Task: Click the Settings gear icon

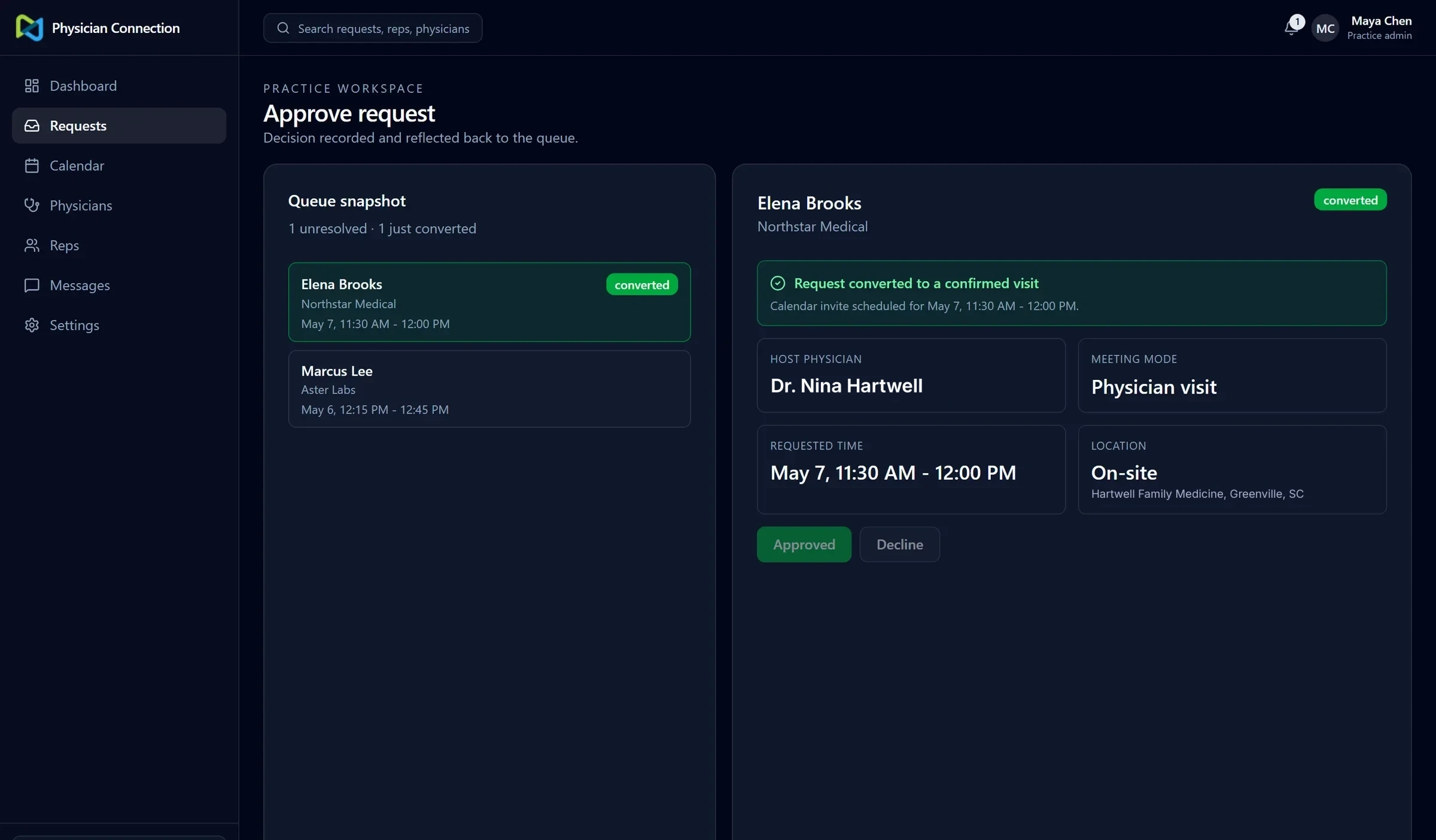Action: tap(32, 325)
